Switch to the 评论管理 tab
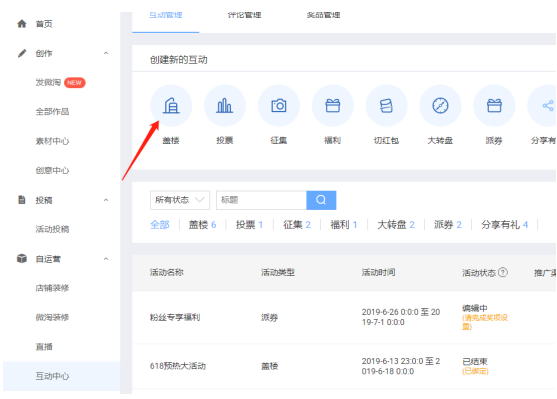Image resolution: width=557 pixels, height=399 pixels. pos(244,15)
